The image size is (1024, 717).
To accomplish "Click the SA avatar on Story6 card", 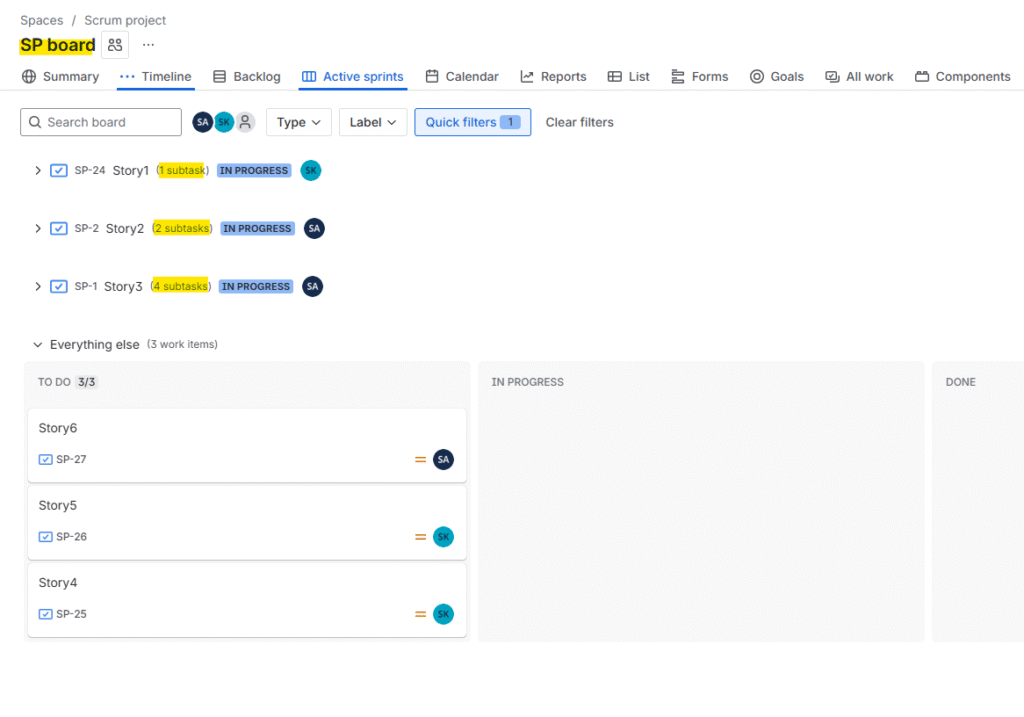I will tap(443, 460).
